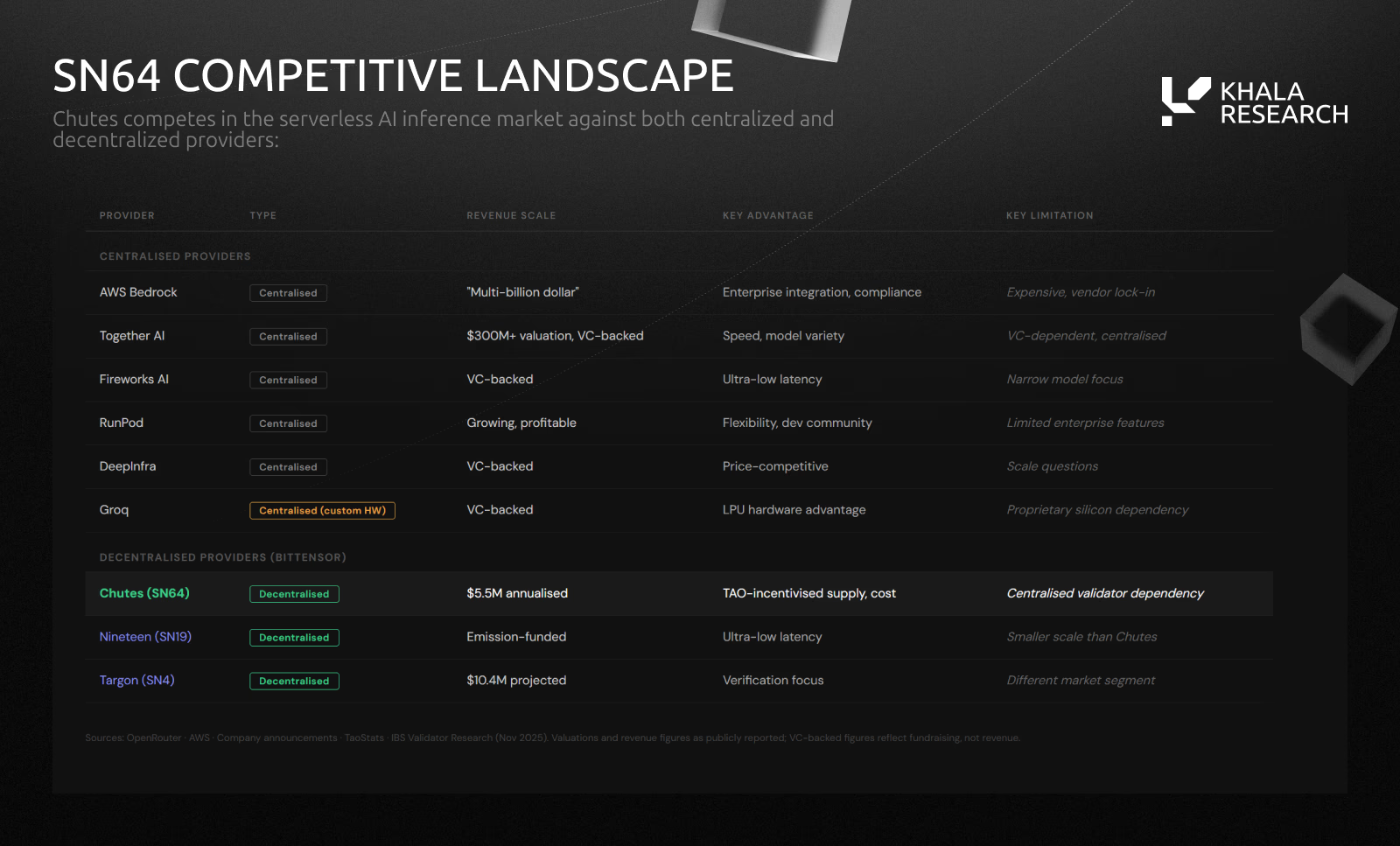The image size is (1400, 846).
Task: Click the $5.5M annualised revenue cell
Action: [517, 593]
